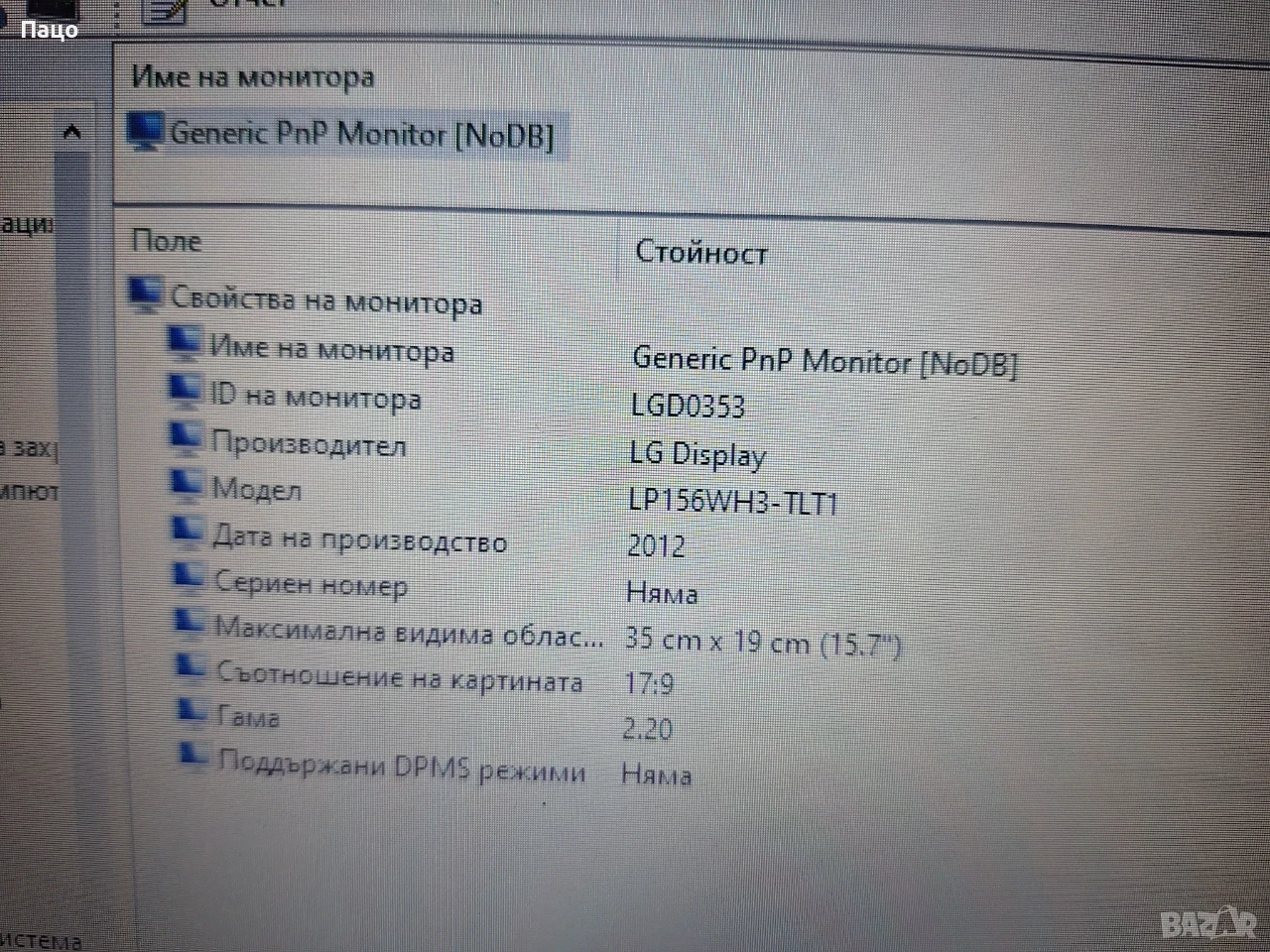Viewport: 1270px width, 952px height.
Task: Click the monitor icon beside Generic PnP Monitor [NoDB] header
Action: pos(146,132)
